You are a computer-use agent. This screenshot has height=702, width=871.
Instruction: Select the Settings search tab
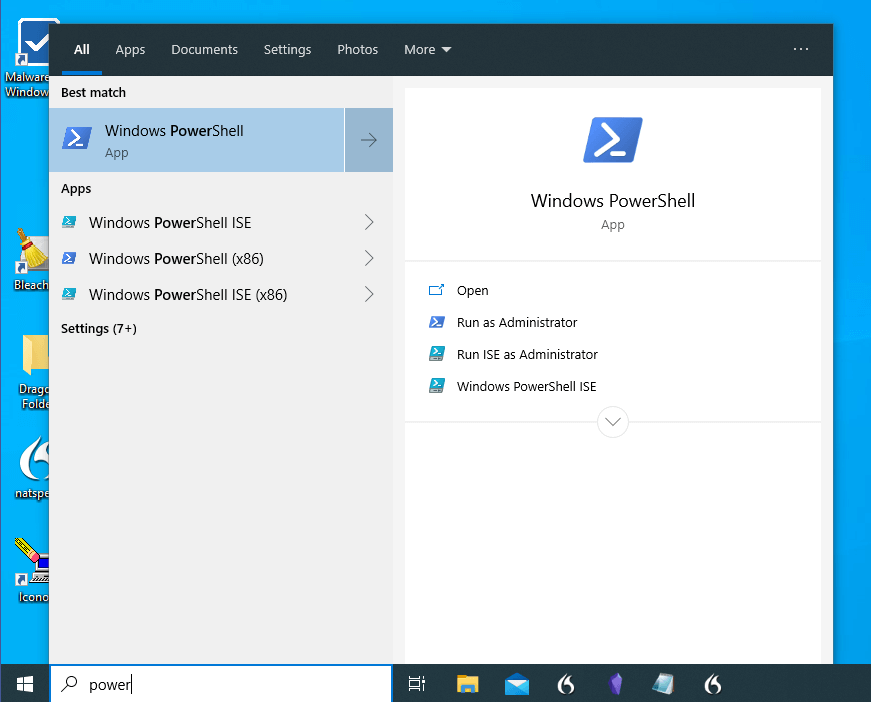(x=287, y=50)
